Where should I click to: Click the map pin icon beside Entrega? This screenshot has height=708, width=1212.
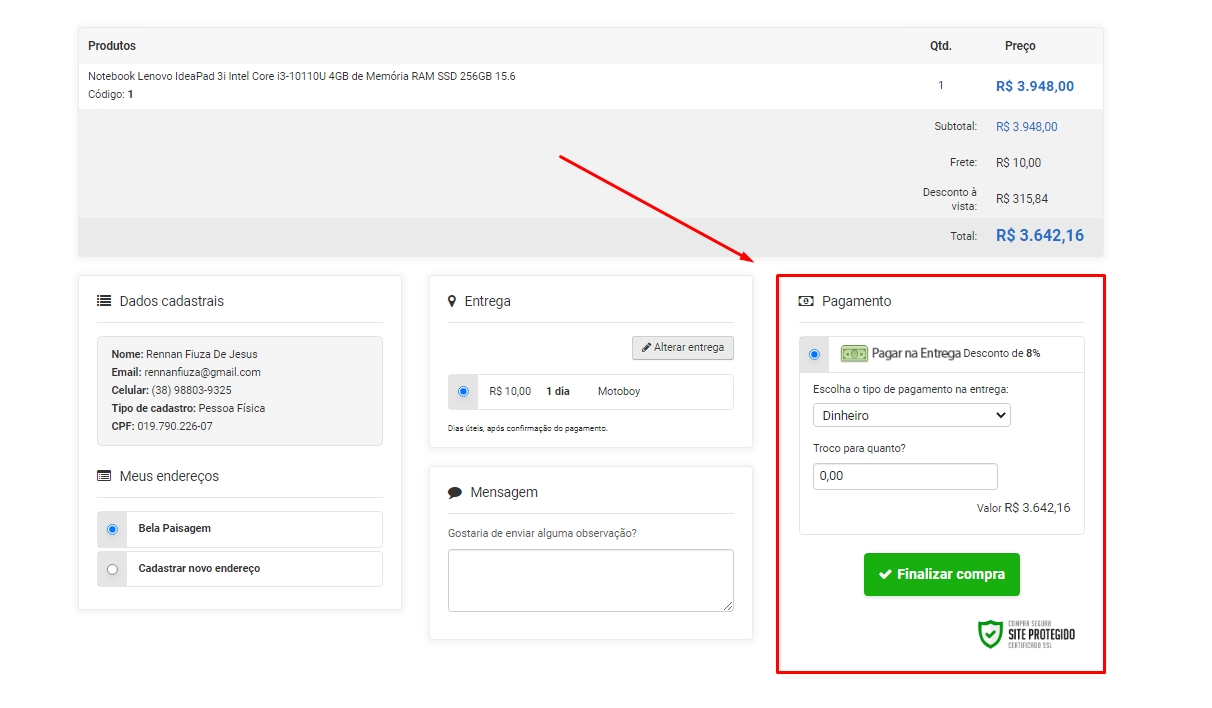coord(453,301)
